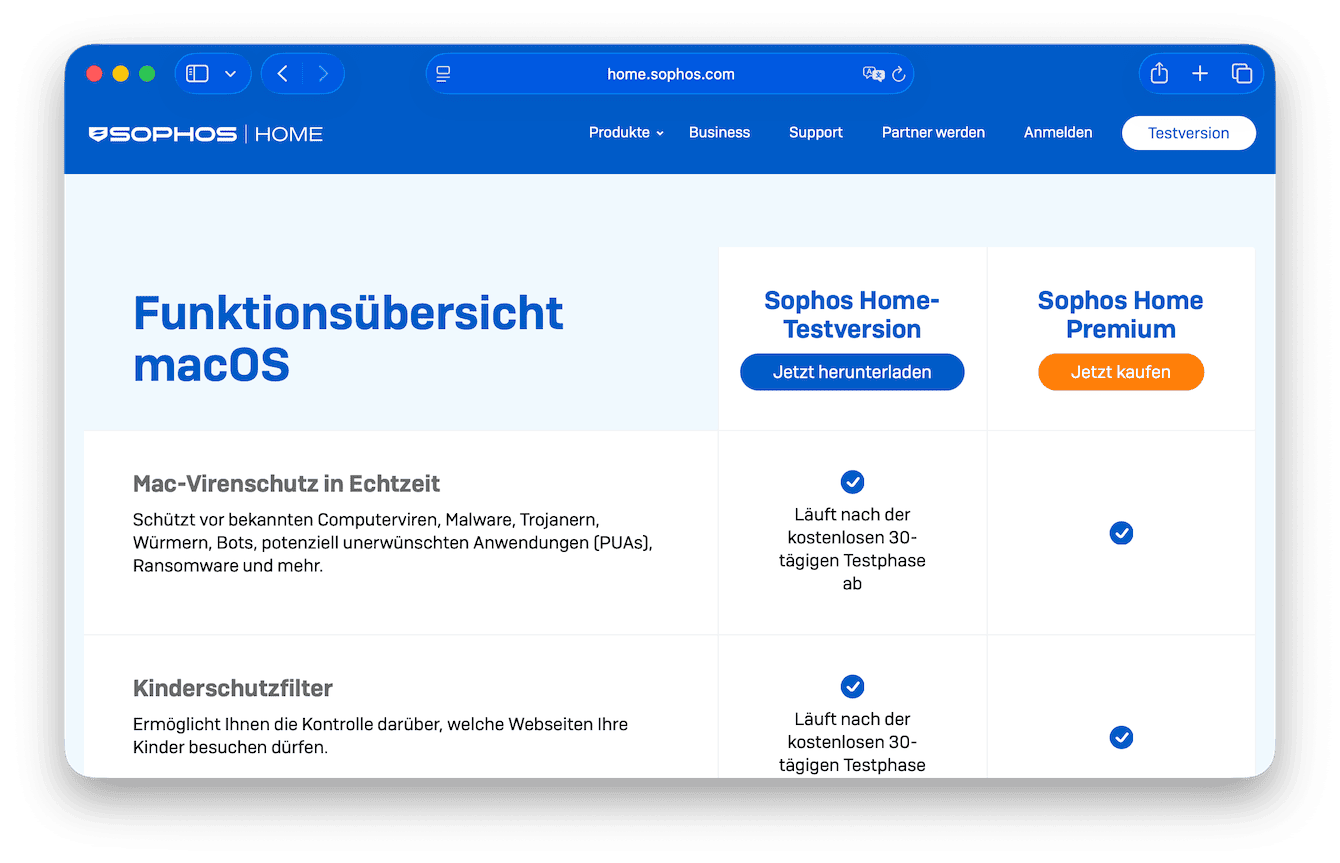
Task: Open the Partner werden link
Action: click(x=933, y=132)
